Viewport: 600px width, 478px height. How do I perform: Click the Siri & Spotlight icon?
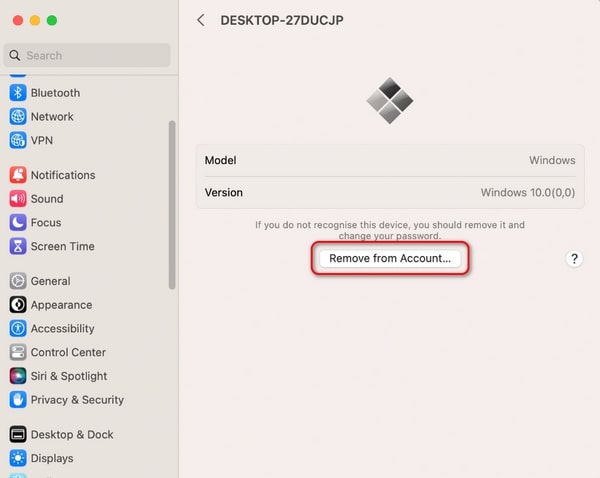pos(18,376)
